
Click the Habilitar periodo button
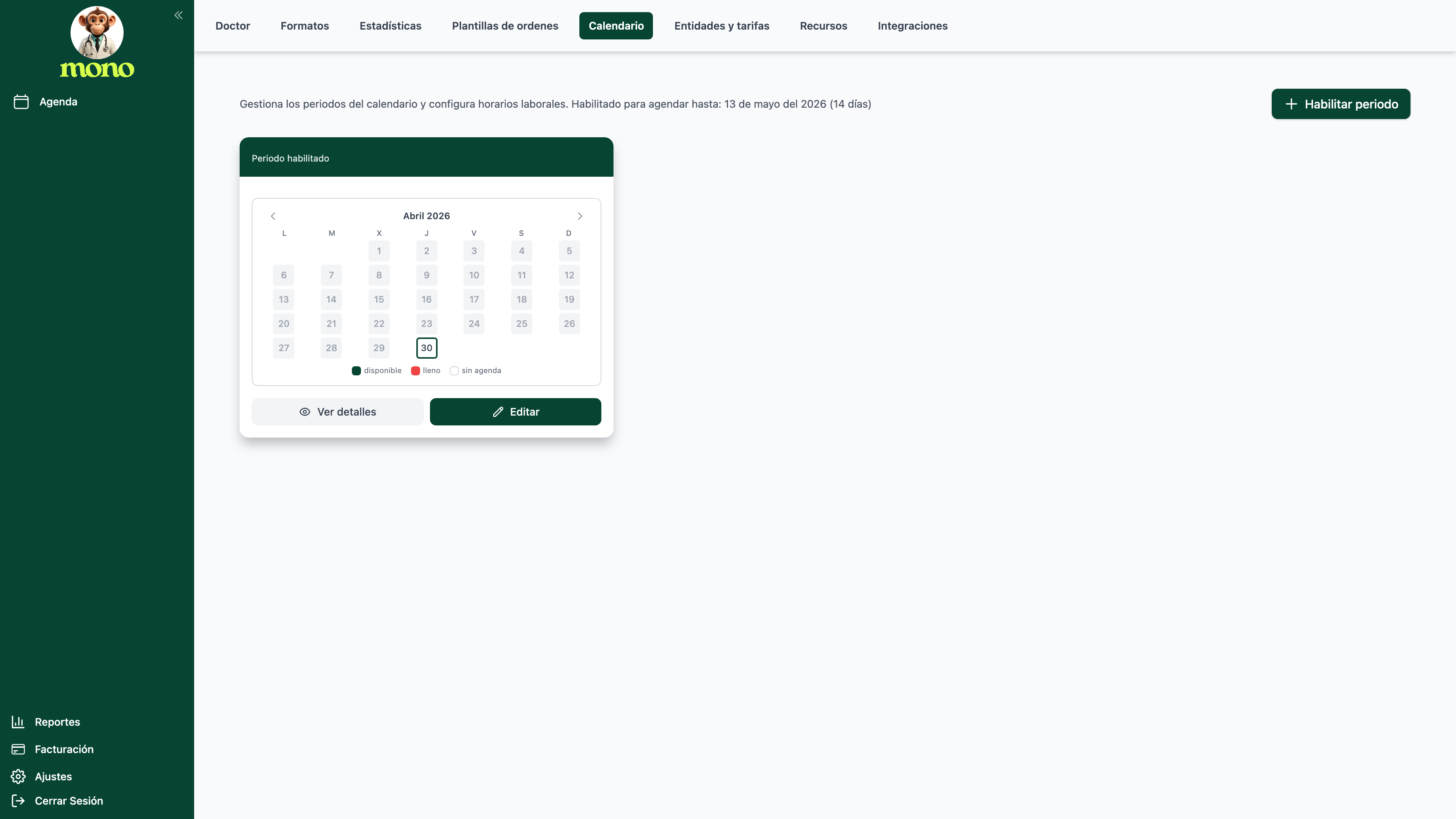pos(1341,104)
